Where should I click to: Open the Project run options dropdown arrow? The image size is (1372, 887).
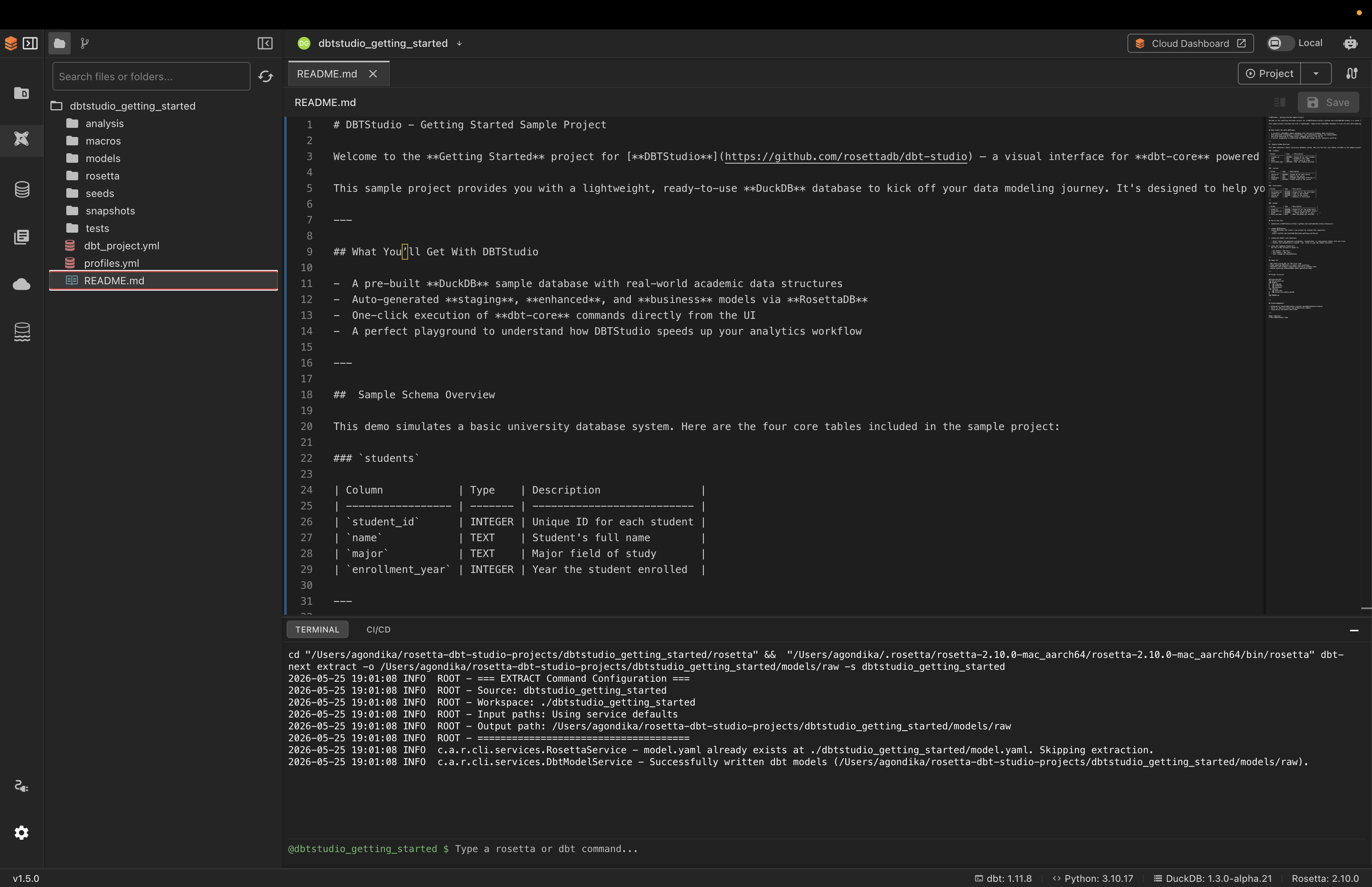point(1316,74)
